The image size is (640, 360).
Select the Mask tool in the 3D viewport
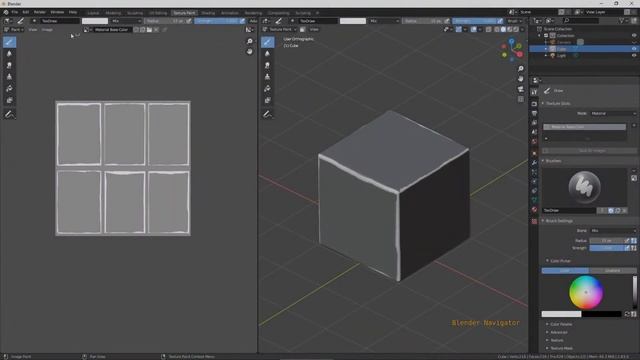(267, 100)
